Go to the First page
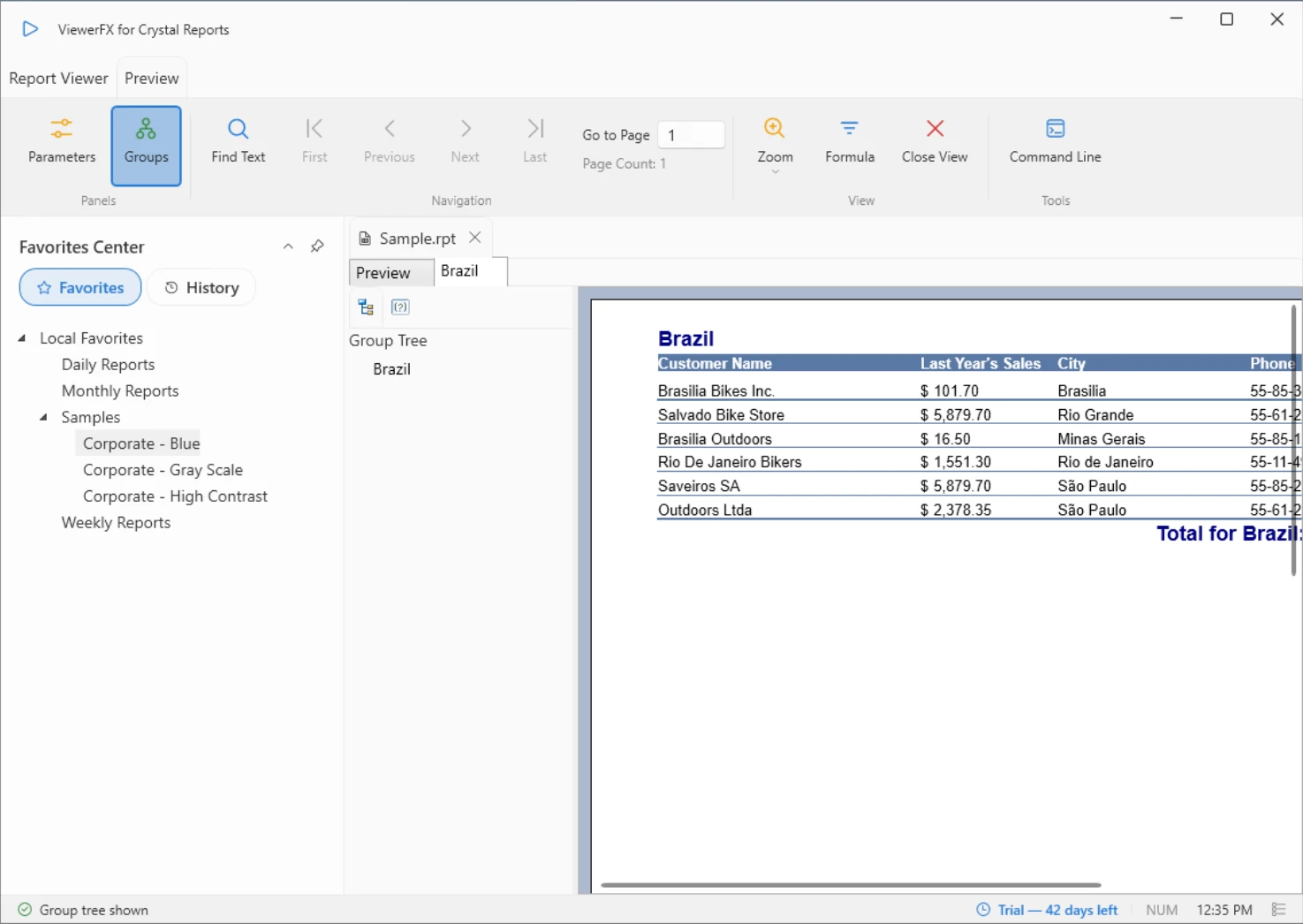Image resolution: width=1303 pixels, height=924 pixels. click(x=314, y=142)
